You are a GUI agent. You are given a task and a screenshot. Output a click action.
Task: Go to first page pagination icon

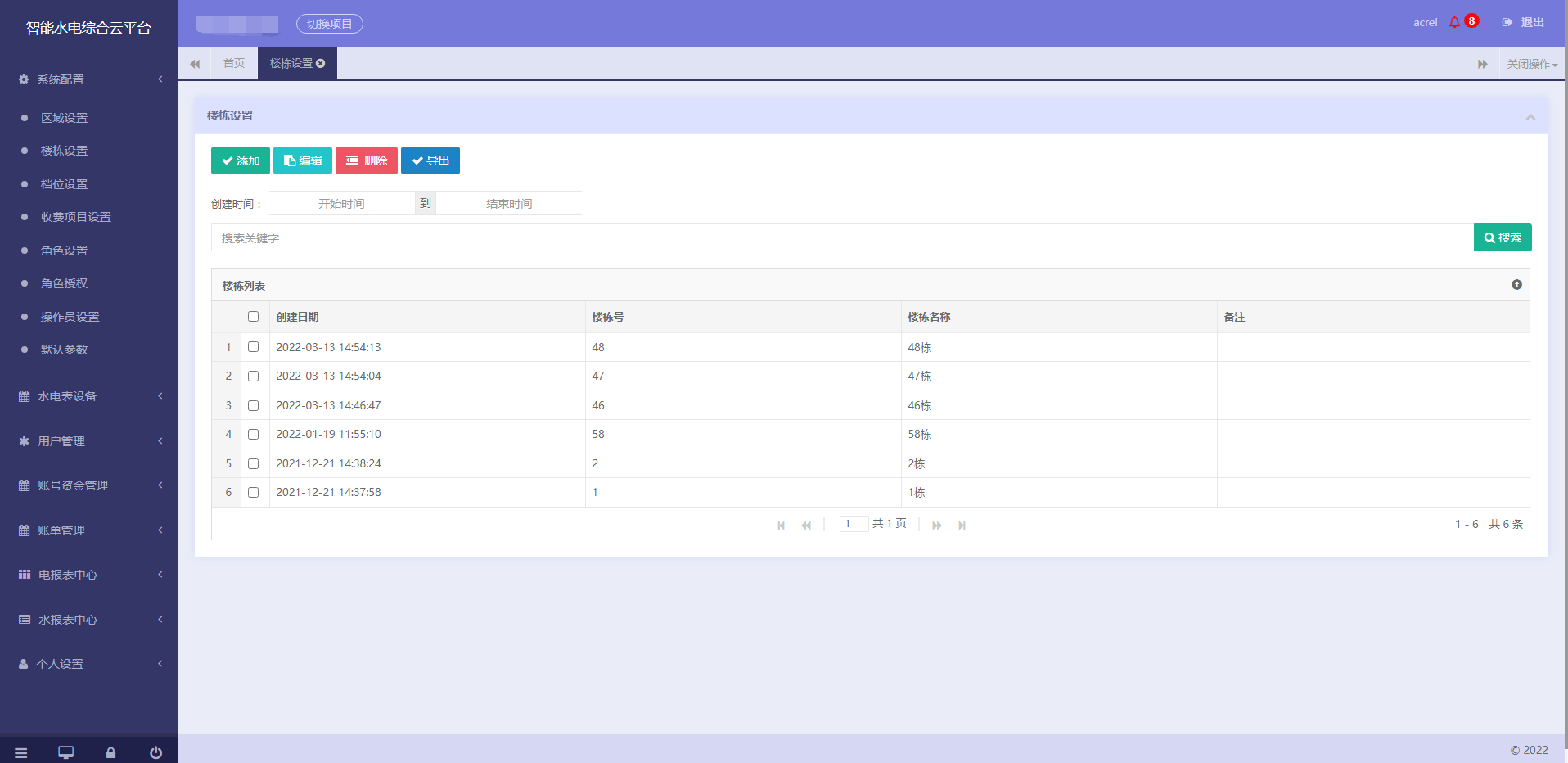782,526
